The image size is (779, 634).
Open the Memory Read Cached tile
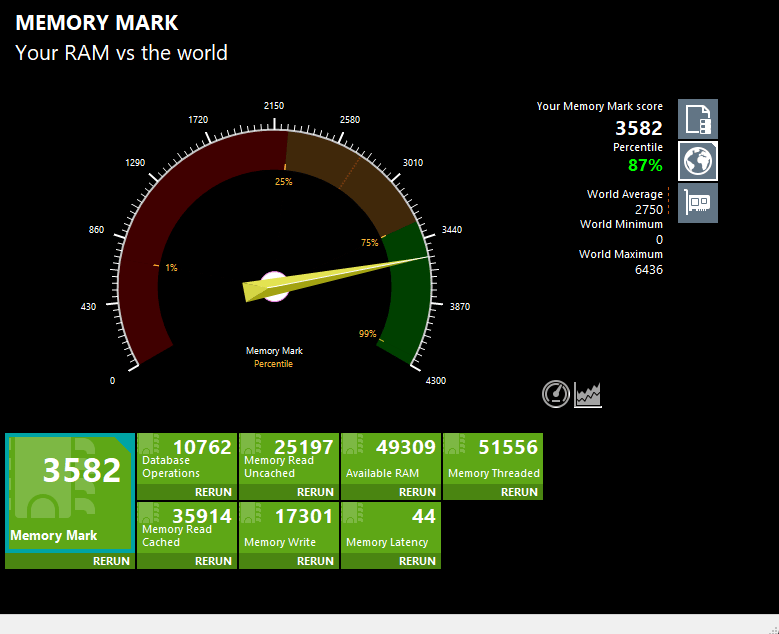(x=187, y=528)
